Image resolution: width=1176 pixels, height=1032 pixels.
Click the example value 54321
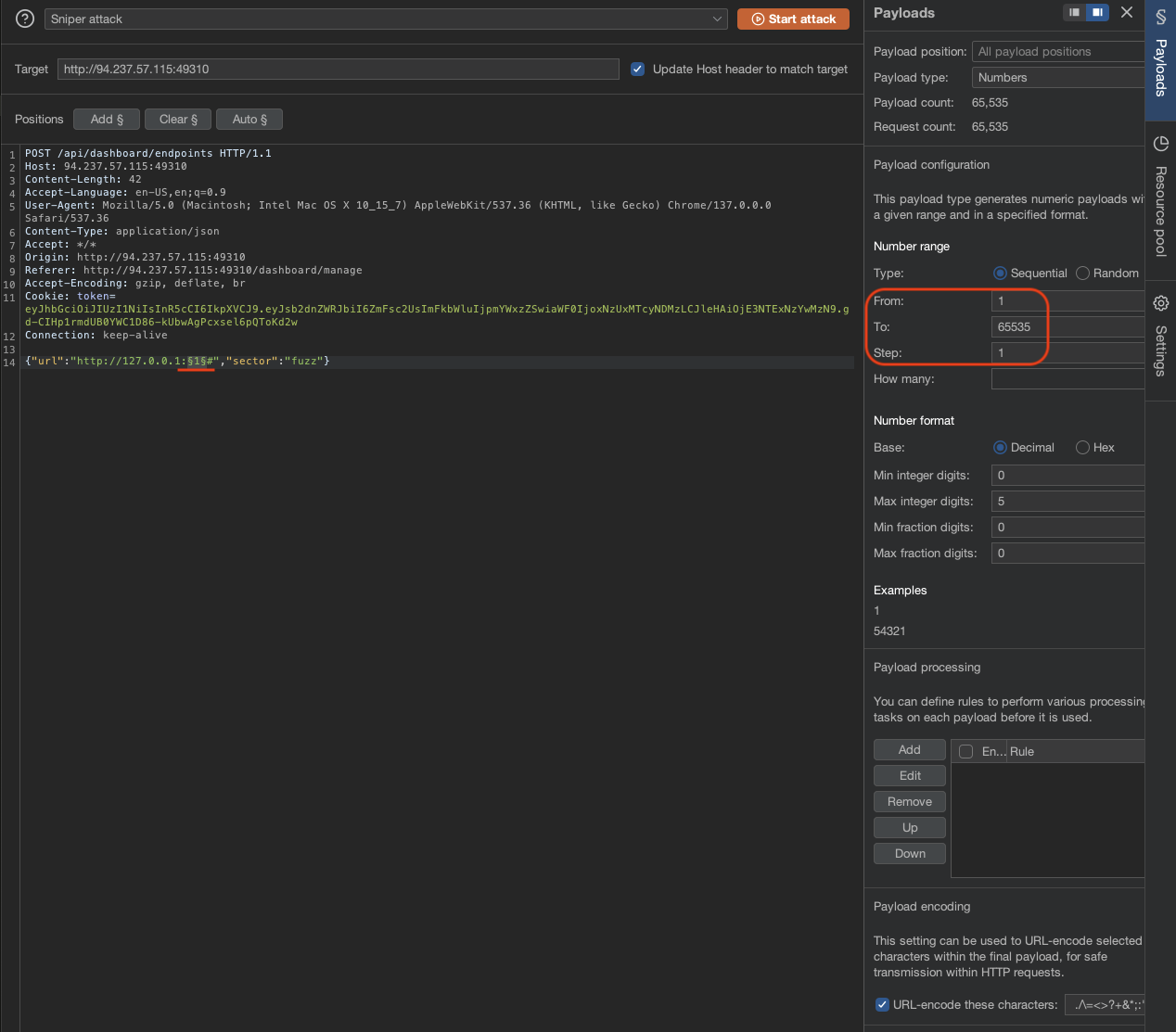(889, 631)
